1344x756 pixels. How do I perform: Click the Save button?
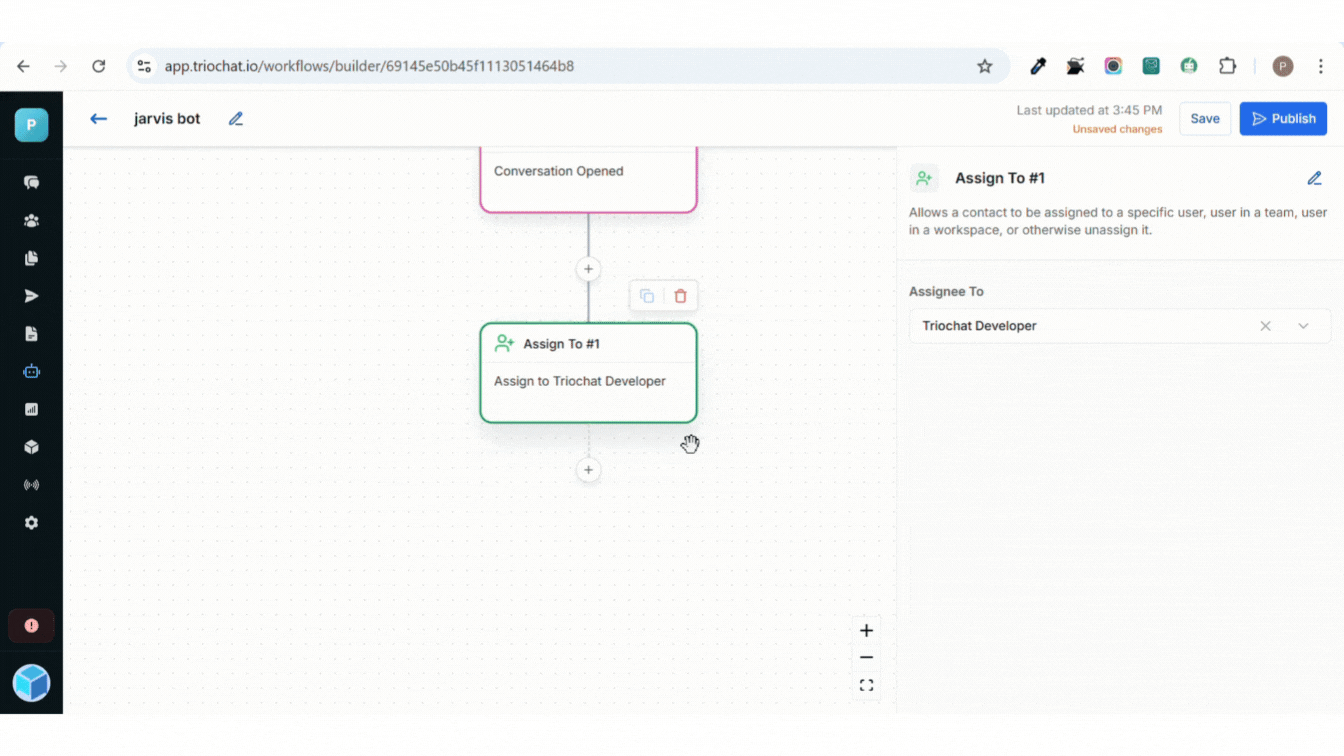tap(1204, 119)
